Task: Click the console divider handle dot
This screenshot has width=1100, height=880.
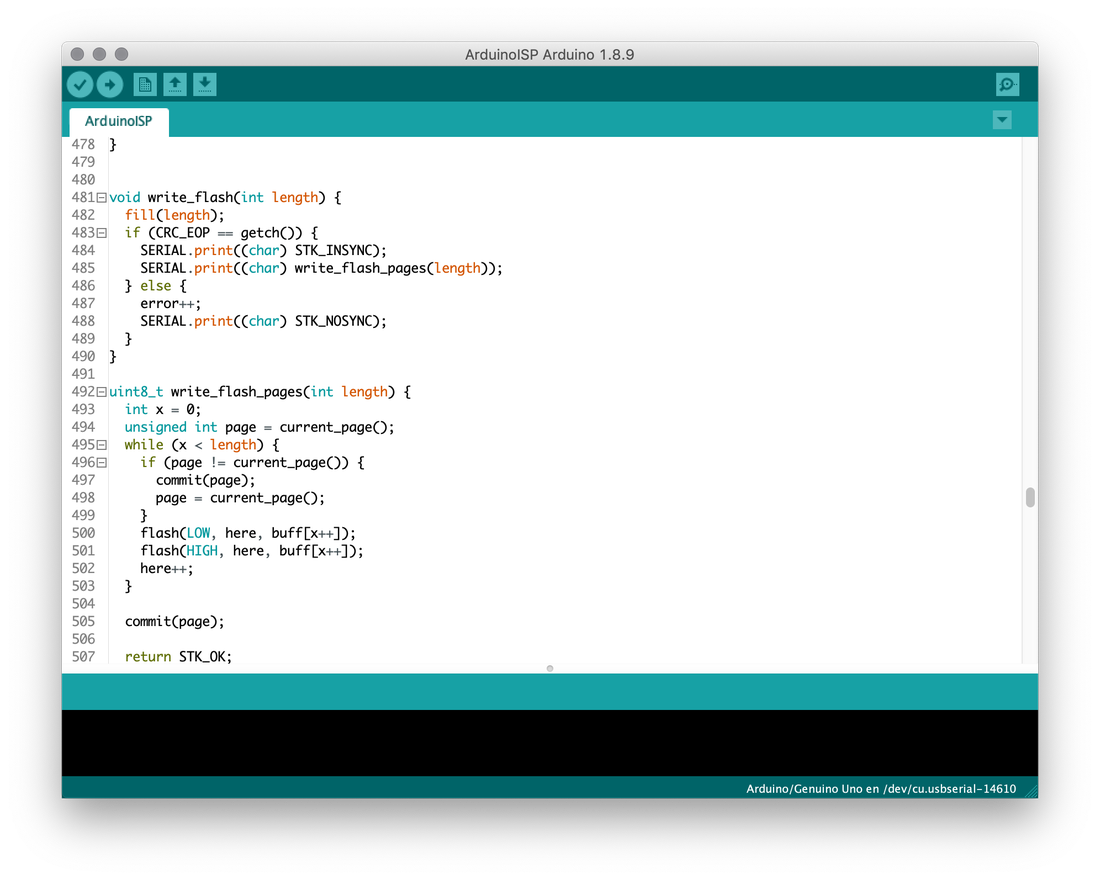Action: tap(550, 668)
